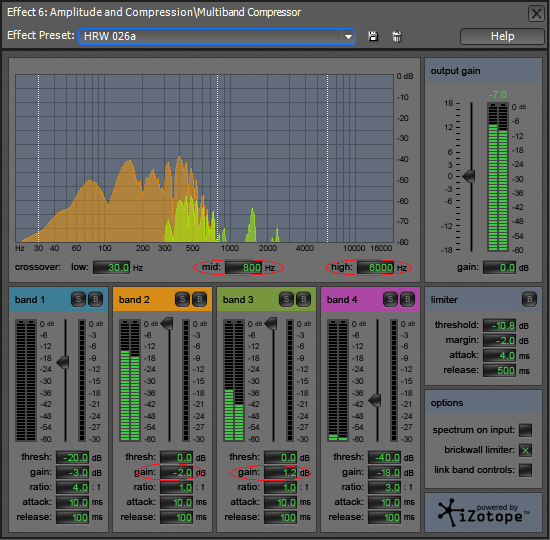Bypass band 2 with B button
550x540 pixels.
[199, 299]
